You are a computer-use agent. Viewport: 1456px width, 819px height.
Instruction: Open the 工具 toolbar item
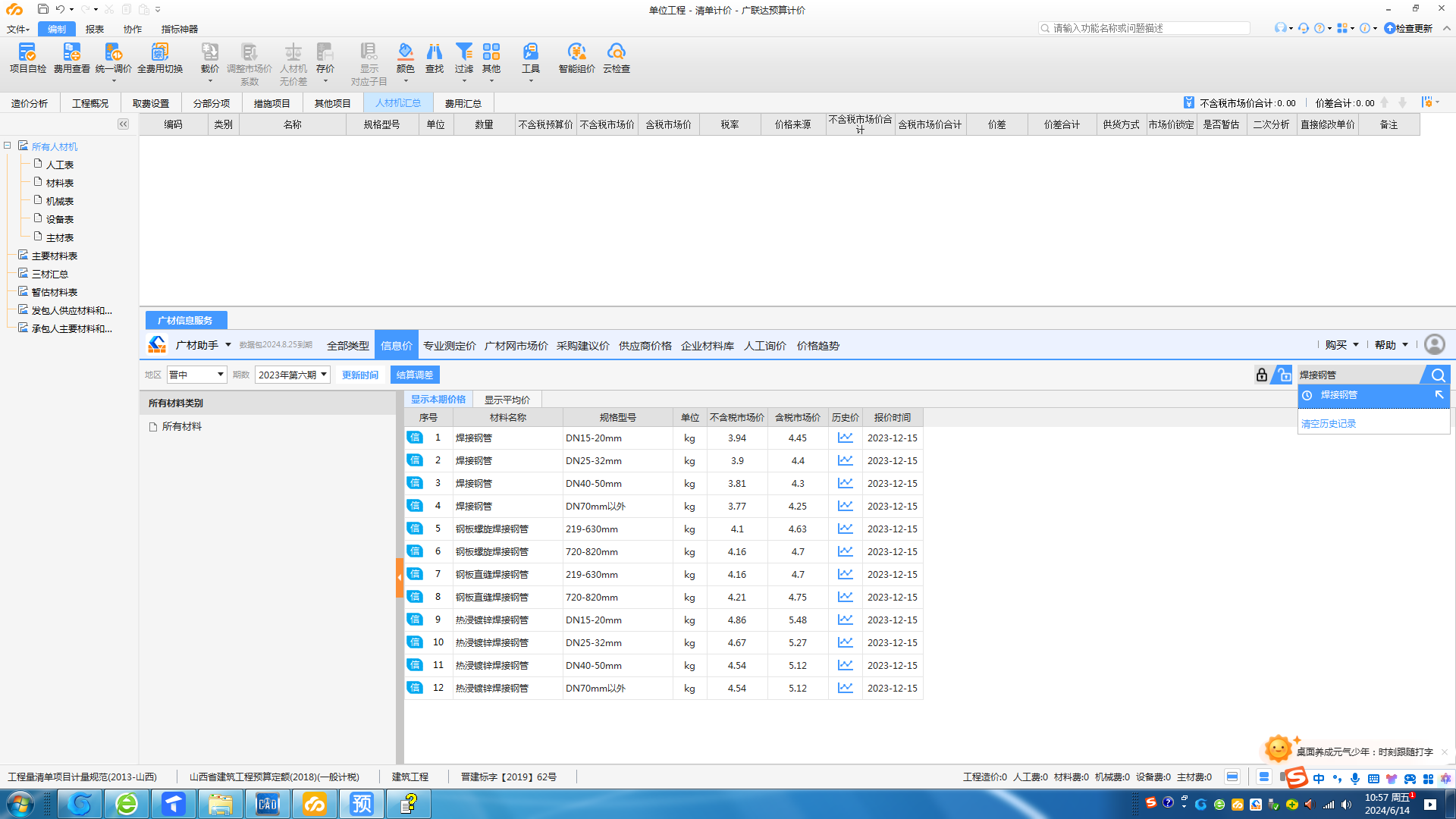point(531,58)
